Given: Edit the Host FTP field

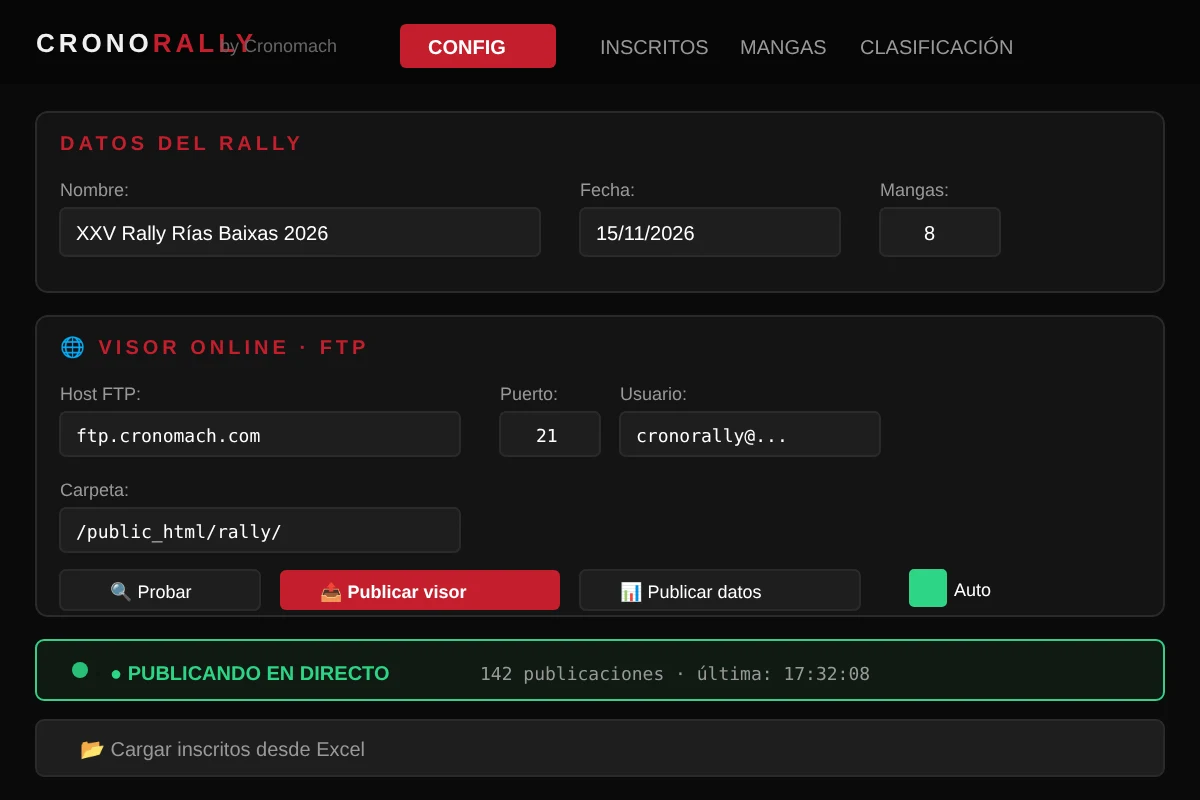Looking at the screenshot, I should coord(260,434).
